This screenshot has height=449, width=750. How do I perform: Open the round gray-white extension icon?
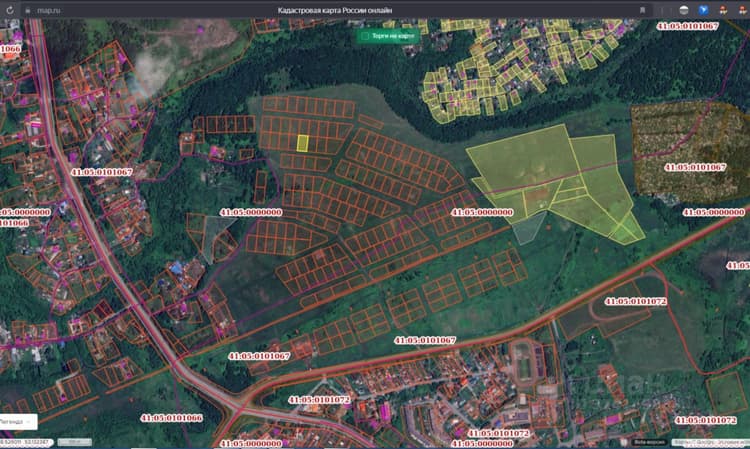coord(684,10)
